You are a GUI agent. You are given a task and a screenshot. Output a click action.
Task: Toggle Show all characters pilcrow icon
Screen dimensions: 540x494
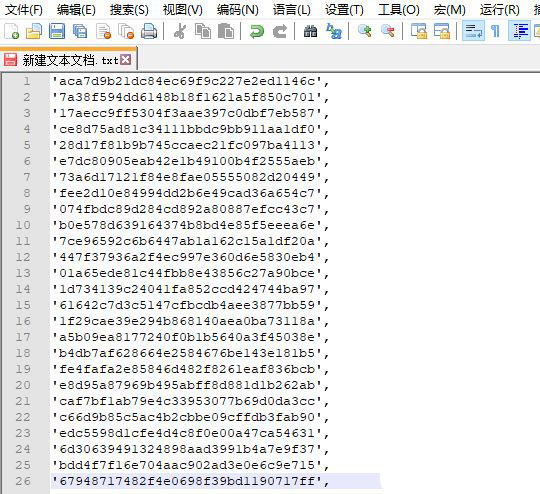coord(496,31)
